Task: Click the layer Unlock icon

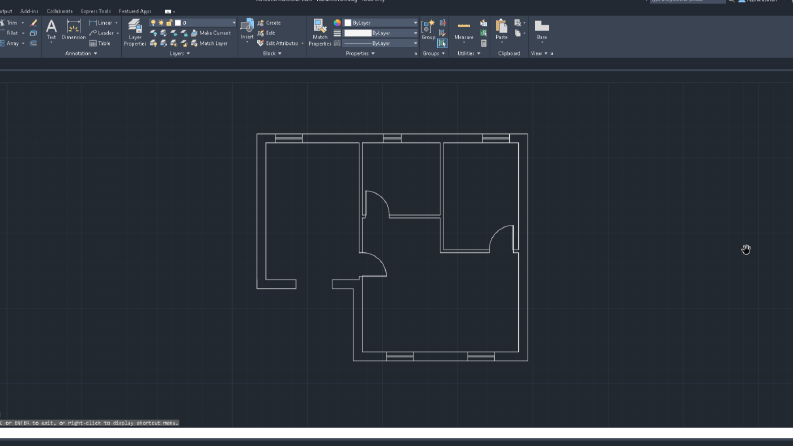Action: pyautogui.click(x=184, y=43)
